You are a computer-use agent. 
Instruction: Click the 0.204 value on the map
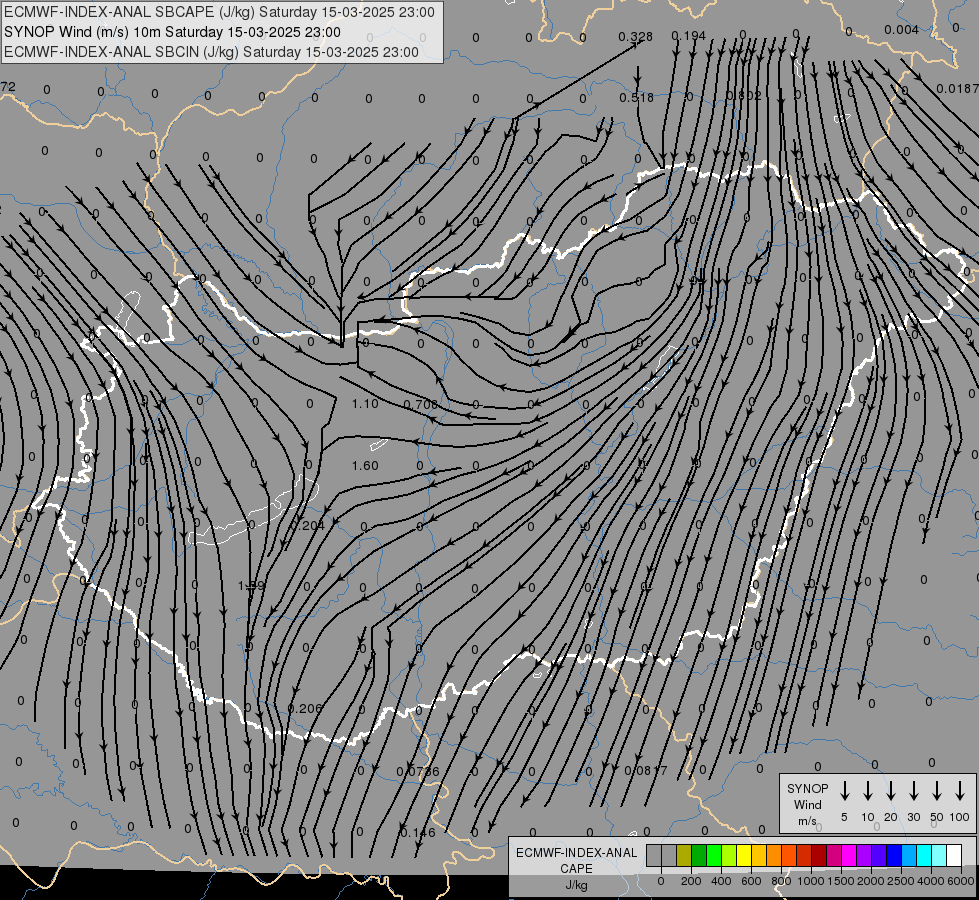click(308, 526)
